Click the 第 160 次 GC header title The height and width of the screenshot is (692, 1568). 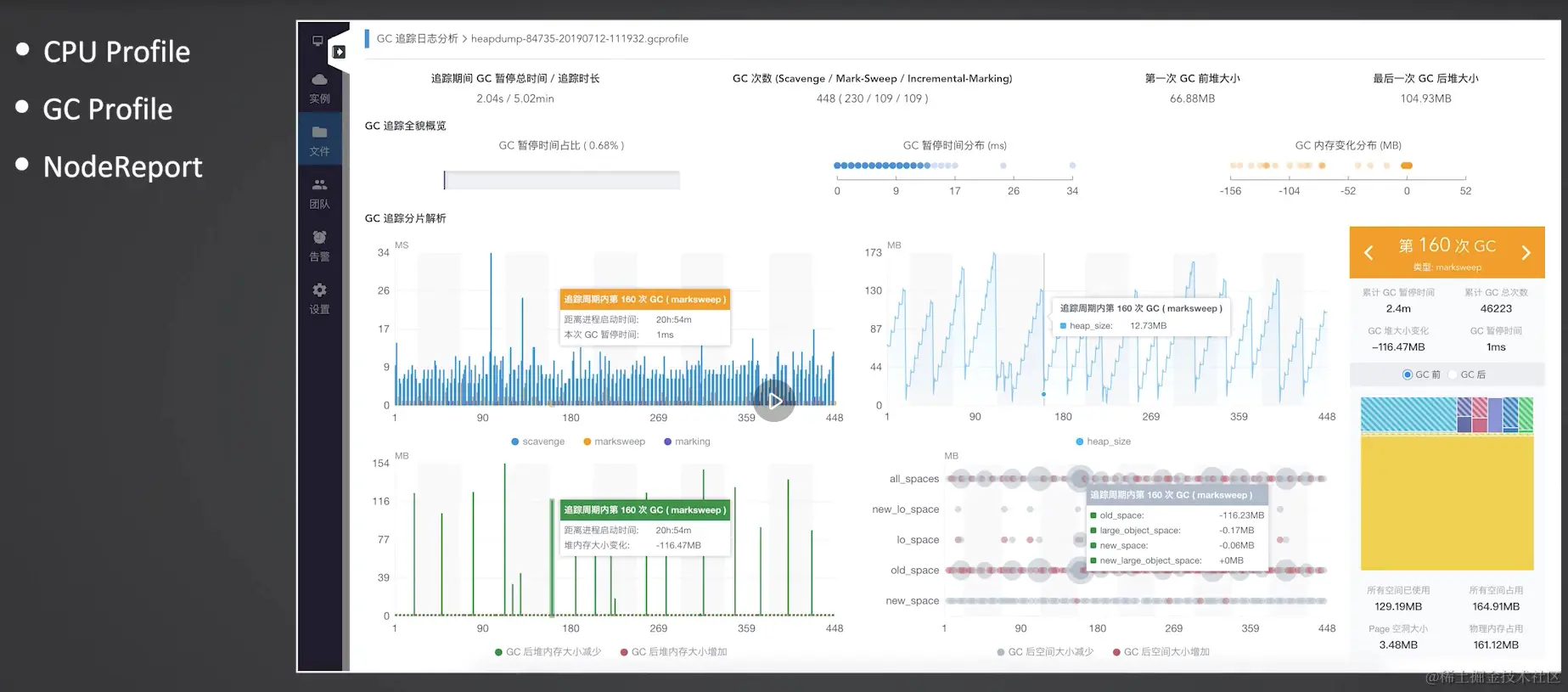coord(1447,245)
